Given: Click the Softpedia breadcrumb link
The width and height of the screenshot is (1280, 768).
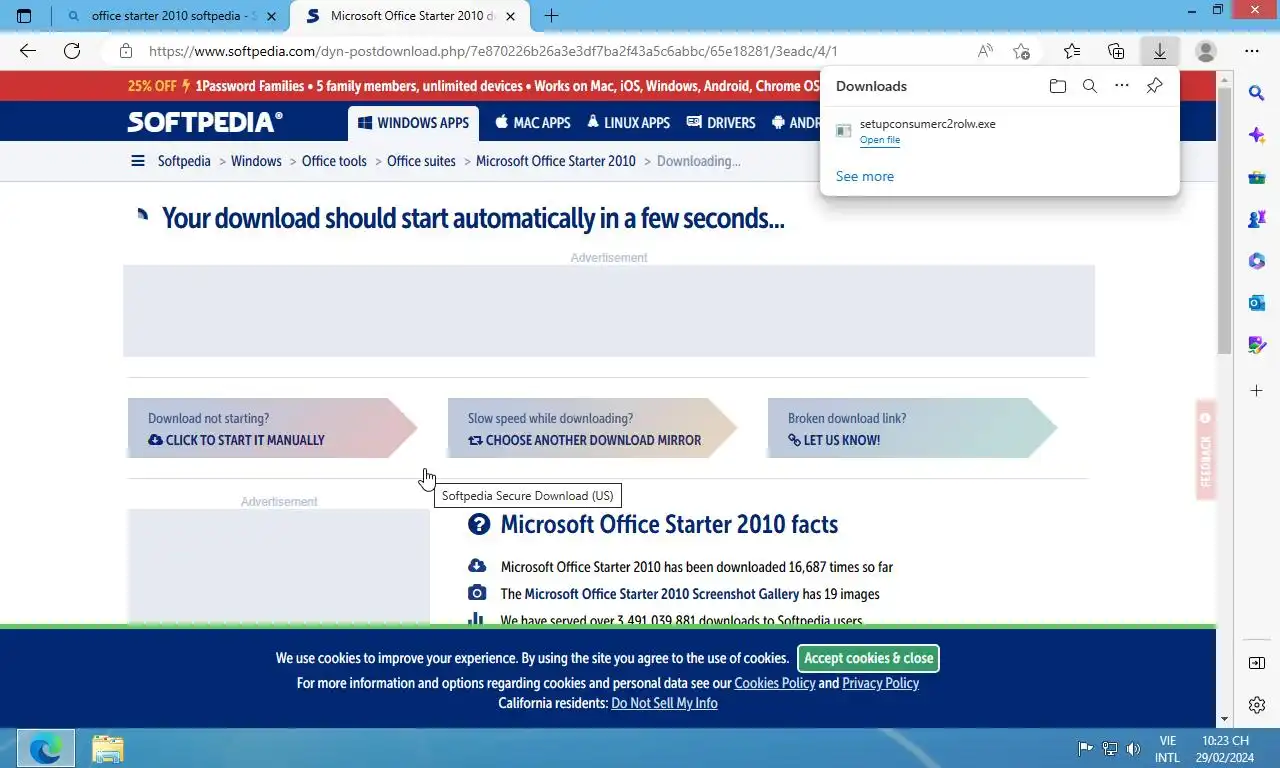Looking at the screenshot, I should click(x=184, y=161).
